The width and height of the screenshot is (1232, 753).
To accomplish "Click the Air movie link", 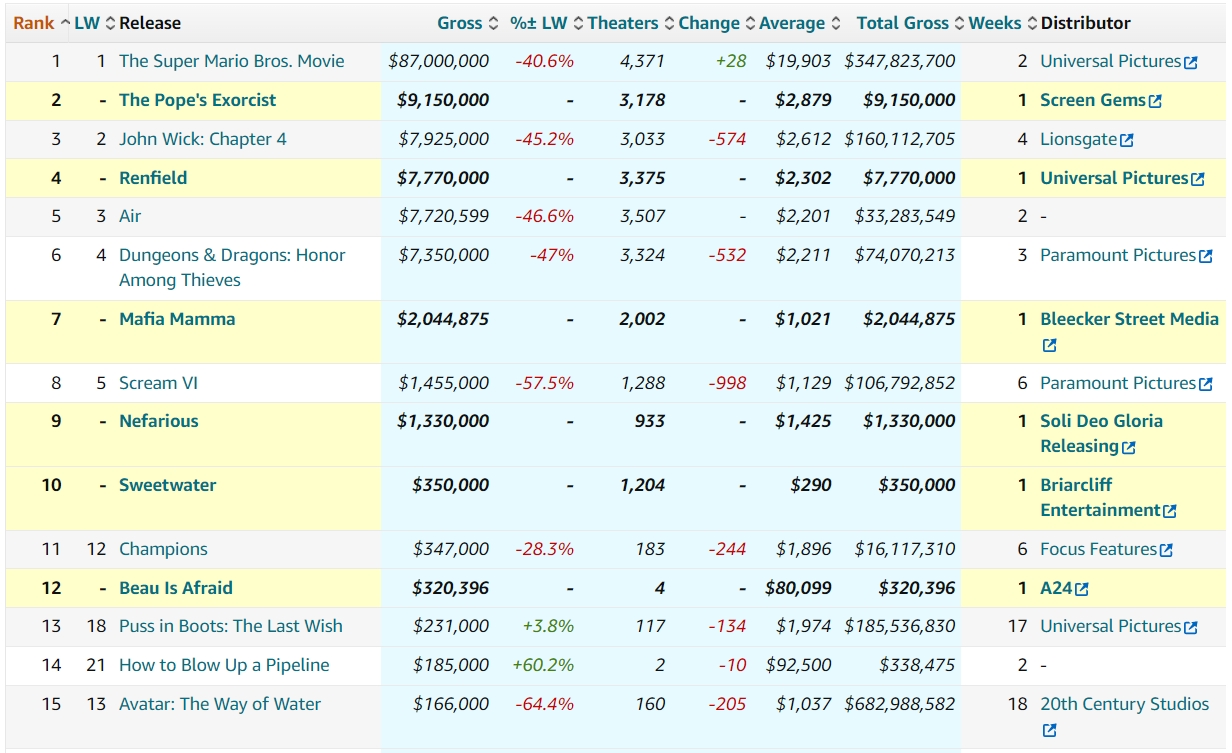I will coord(130,216).
